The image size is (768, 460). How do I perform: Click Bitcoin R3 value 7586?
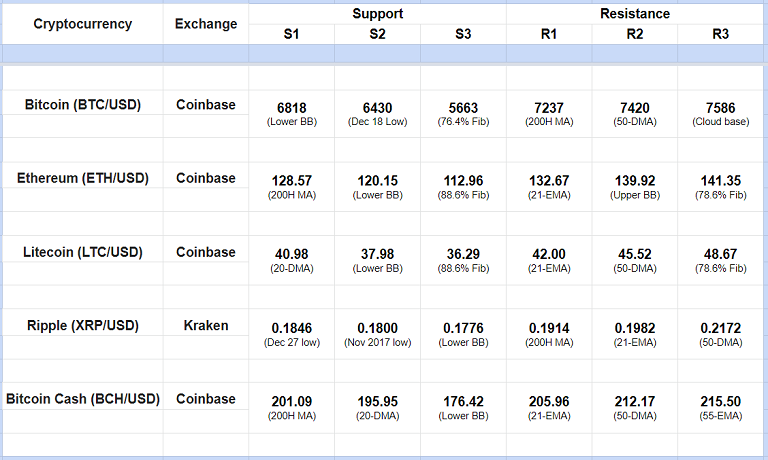click(x=721, y=107)
